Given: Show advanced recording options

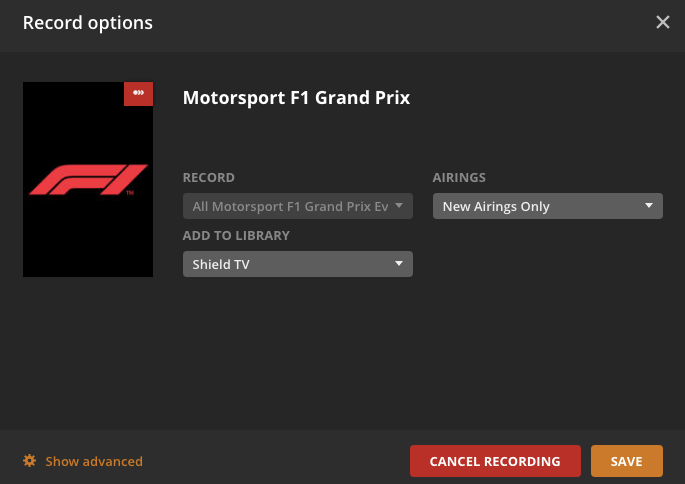Looking at the screenshot, I should point(94,461).
